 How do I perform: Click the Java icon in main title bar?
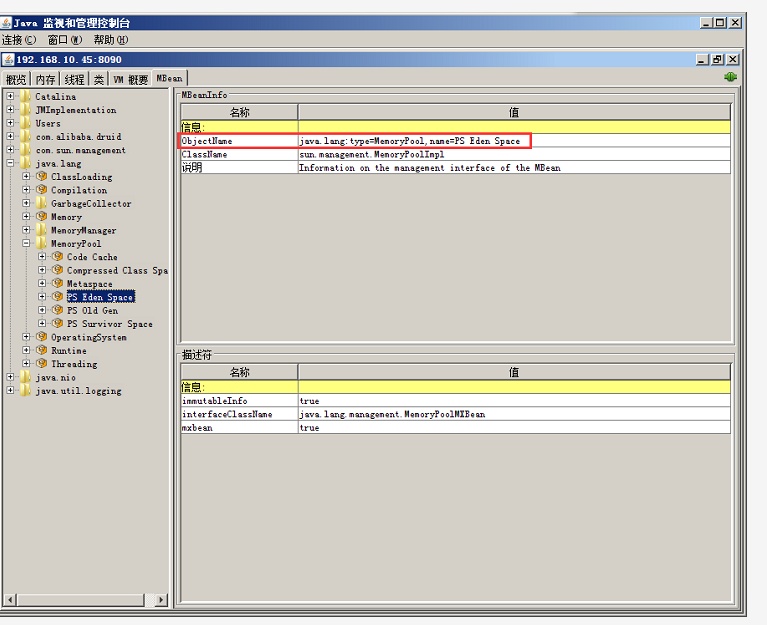pos(6,23)
